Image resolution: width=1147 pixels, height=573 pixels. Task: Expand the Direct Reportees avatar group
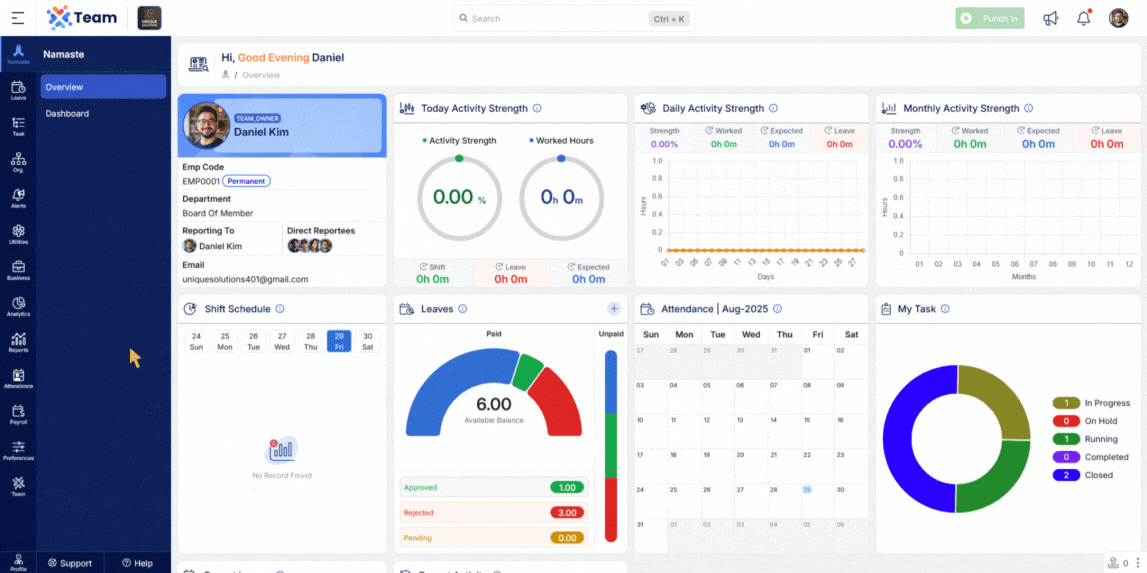click(309, 246)
